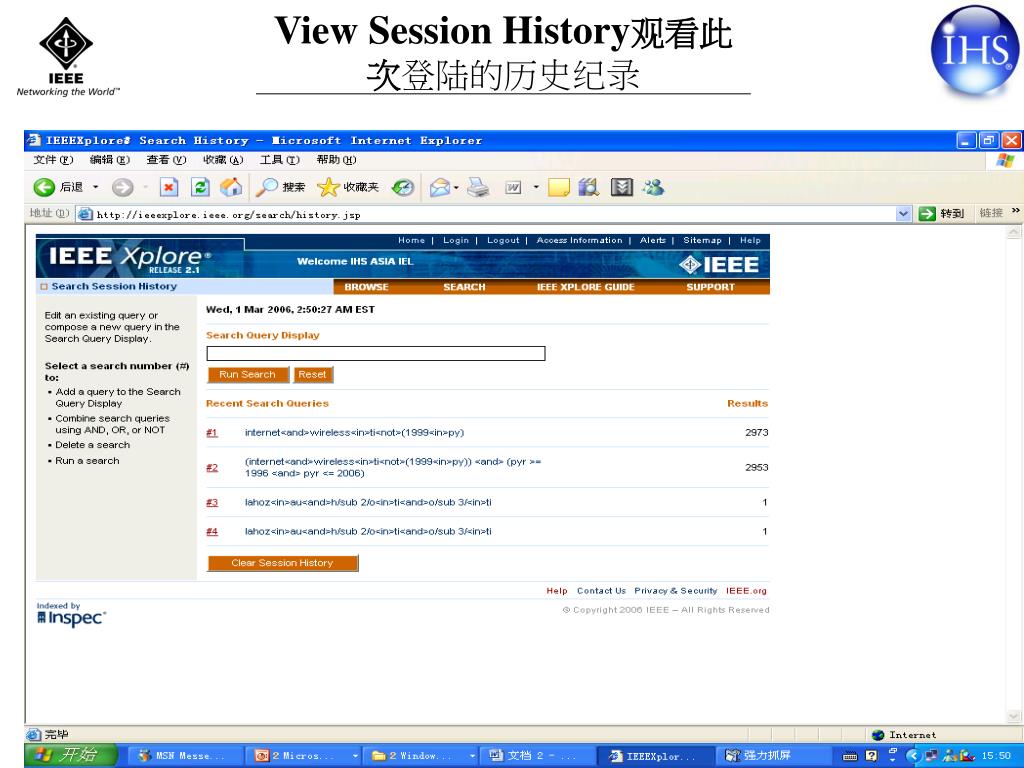The image size is (1024, 768).
Task: Click the Stop loading icon
Action: tap(168, 188)
